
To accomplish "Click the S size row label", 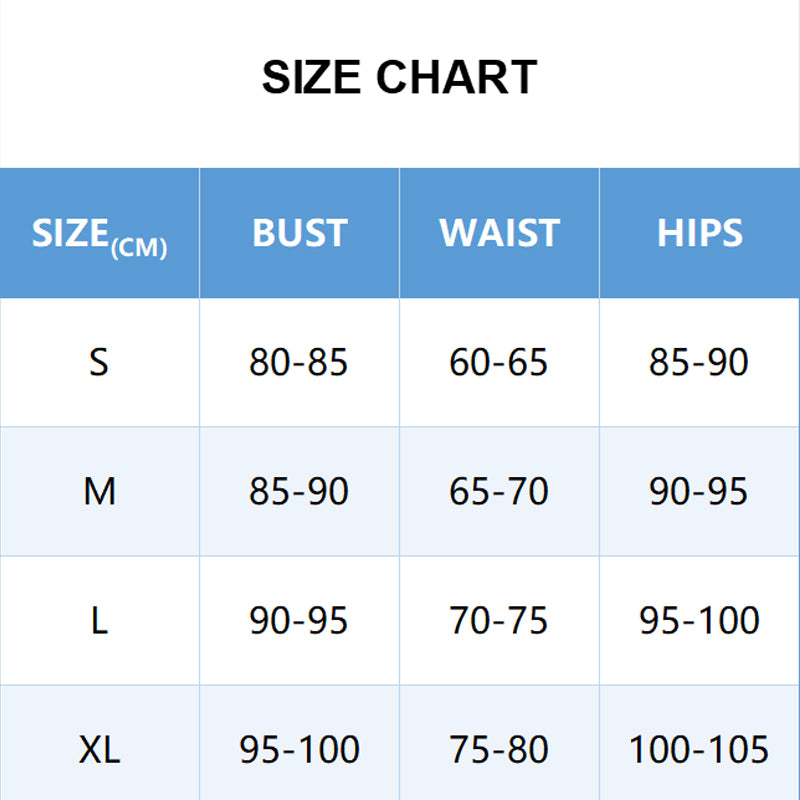I will pos(98,362).
